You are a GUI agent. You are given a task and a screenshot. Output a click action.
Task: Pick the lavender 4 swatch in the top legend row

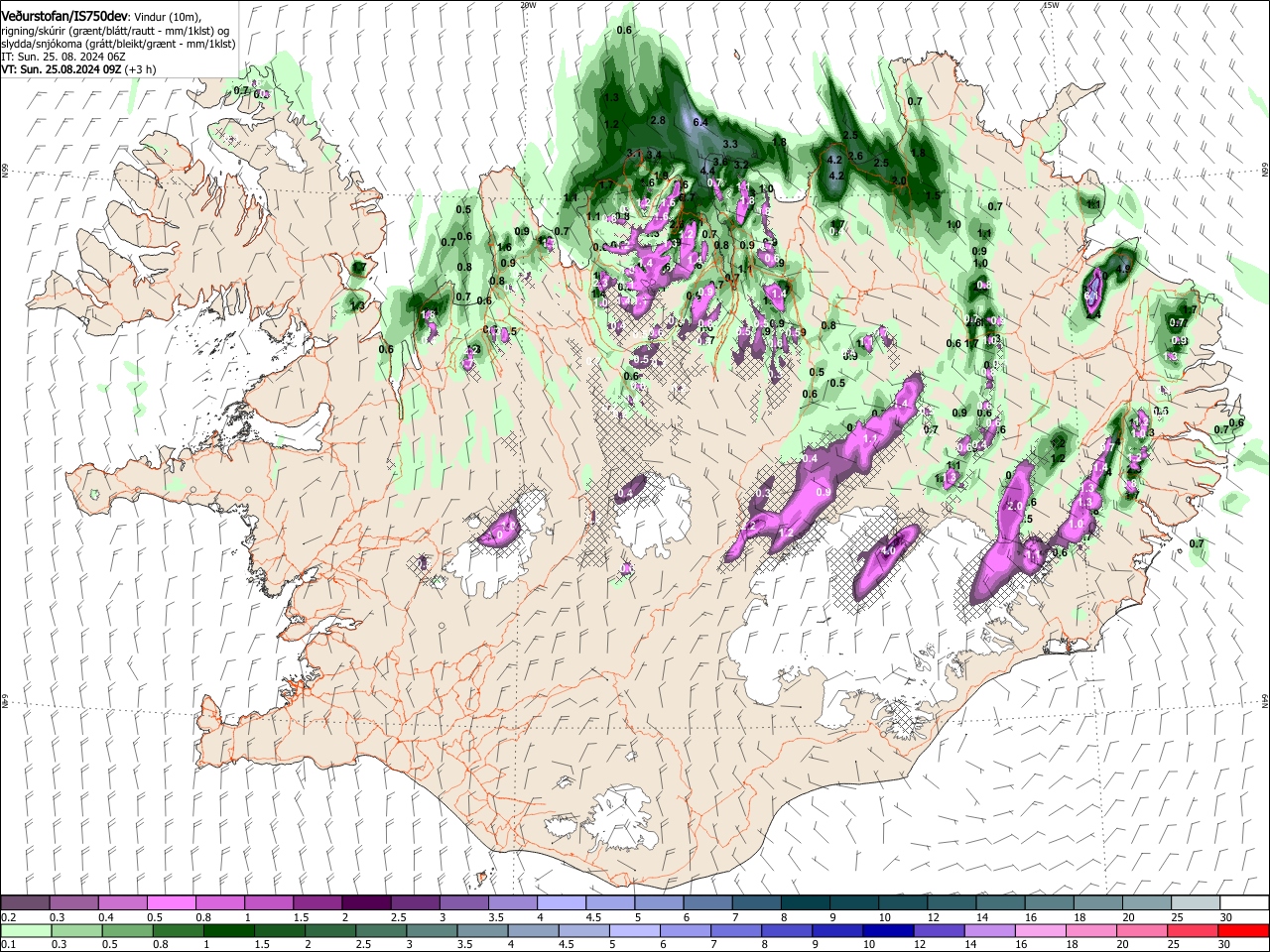(x=561, y=903)
